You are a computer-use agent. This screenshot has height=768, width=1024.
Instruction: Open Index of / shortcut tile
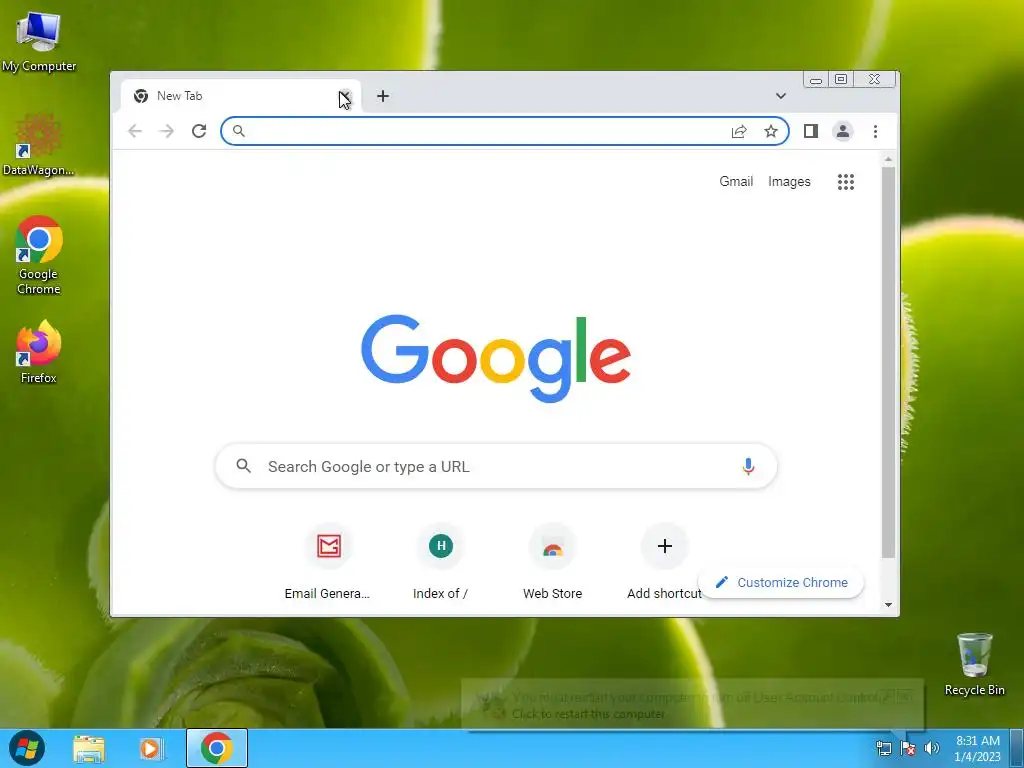[x=441, y=562]
